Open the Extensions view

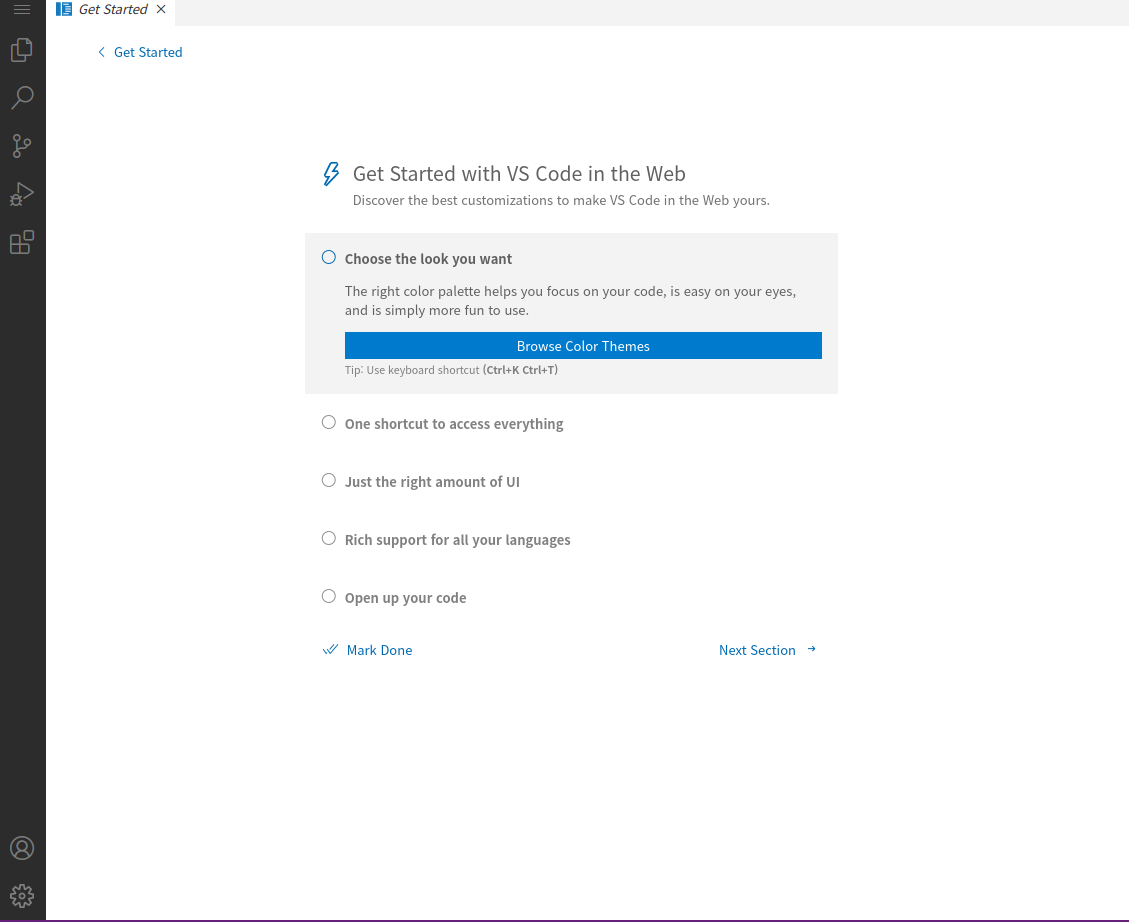tap(22, 243)
